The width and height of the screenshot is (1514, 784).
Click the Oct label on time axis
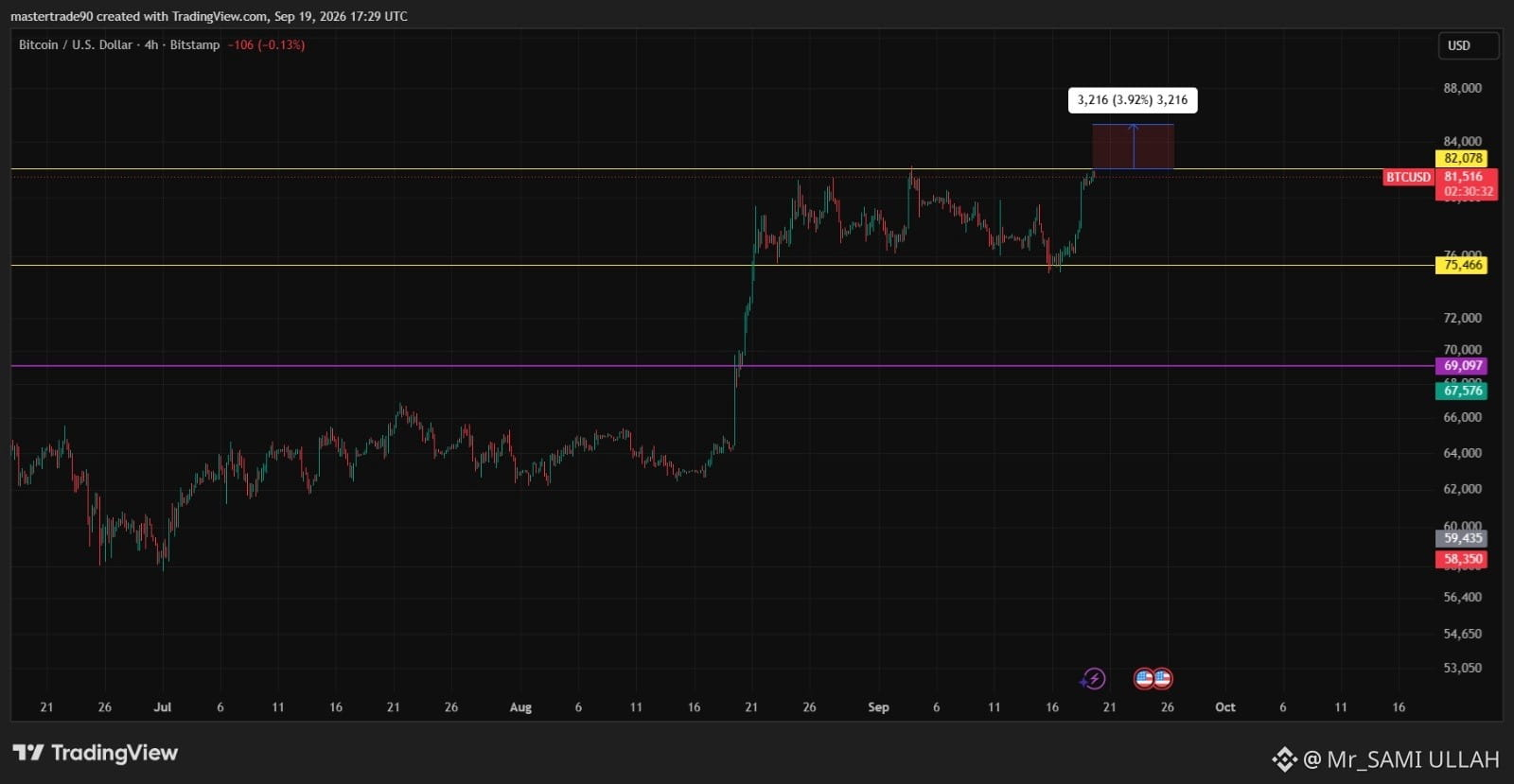point(1225,707)
